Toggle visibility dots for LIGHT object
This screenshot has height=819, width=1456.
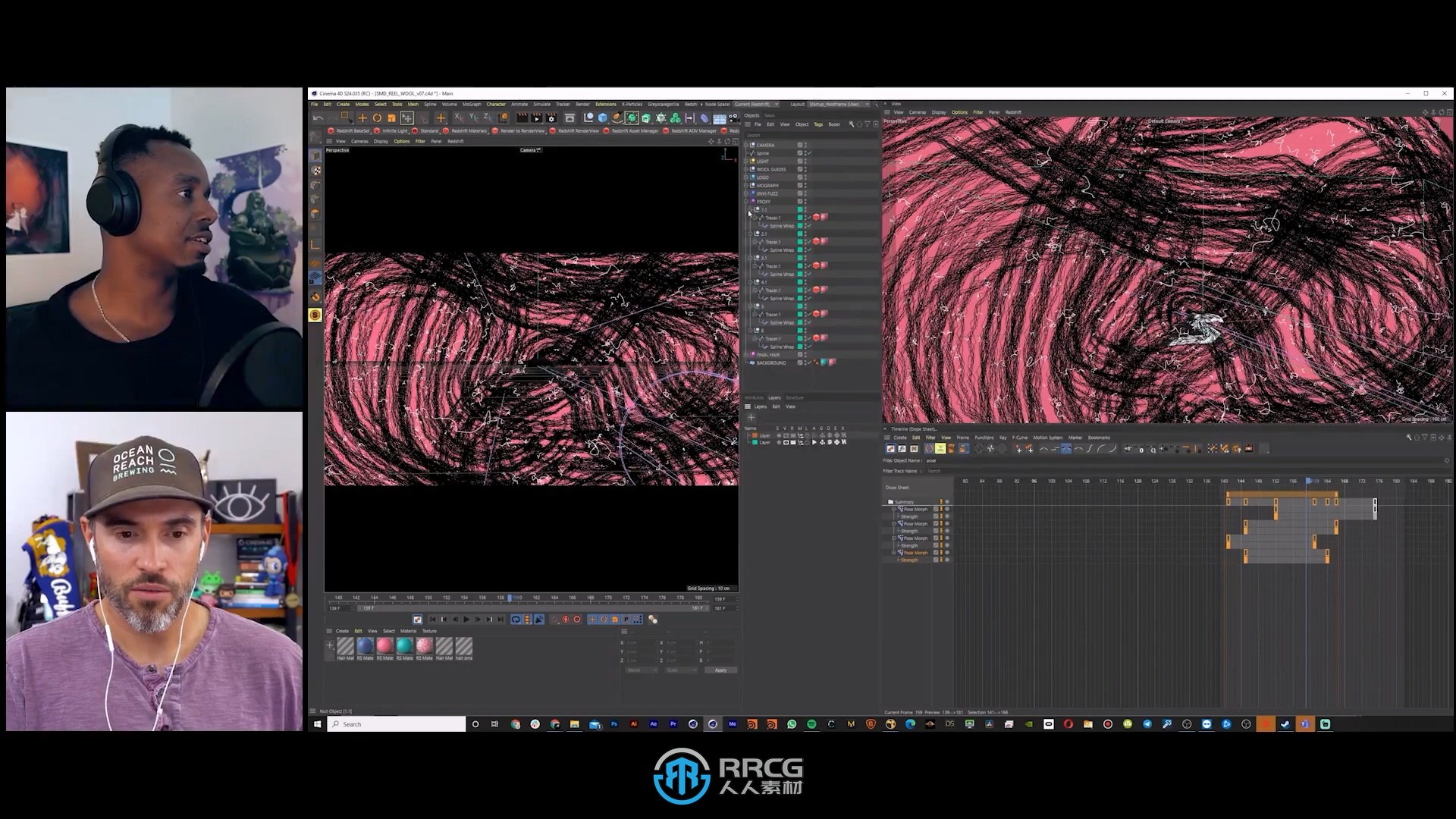805,162
